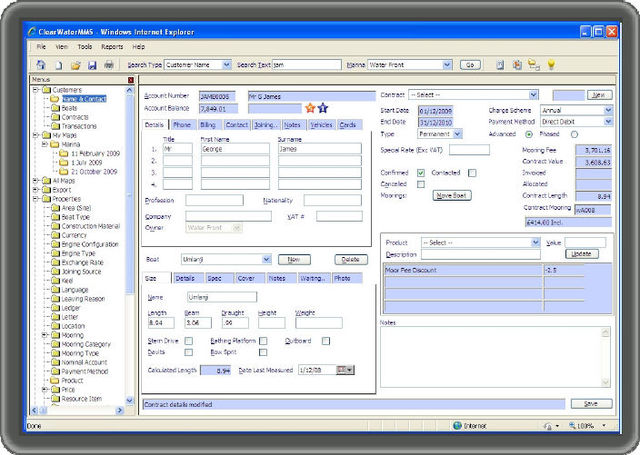Switch to the Billing tab
The width and height of the screenshot is (640, 455).
pyautogui.click(x=208, y=125)
